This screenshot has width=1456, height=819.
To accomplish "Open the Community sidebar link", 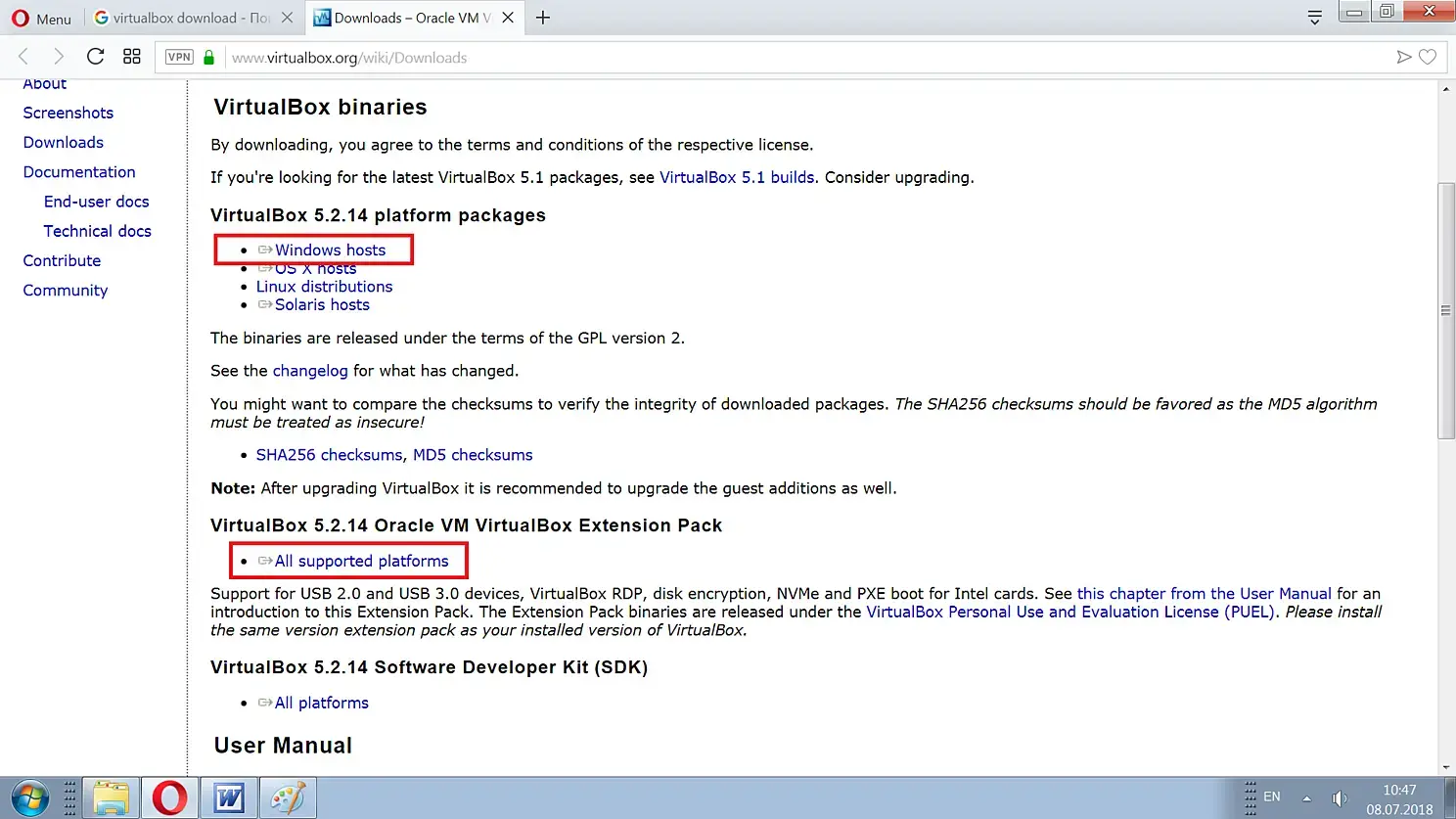I will (x=66, y=290).
